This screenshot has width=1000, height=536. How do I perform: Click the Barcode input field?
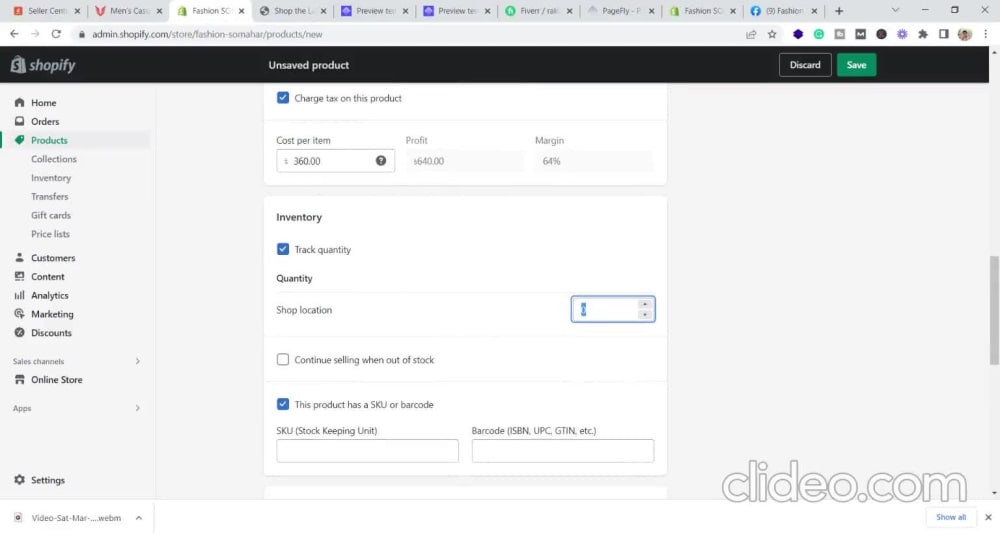pyautogui.click(x=563, y=451)
